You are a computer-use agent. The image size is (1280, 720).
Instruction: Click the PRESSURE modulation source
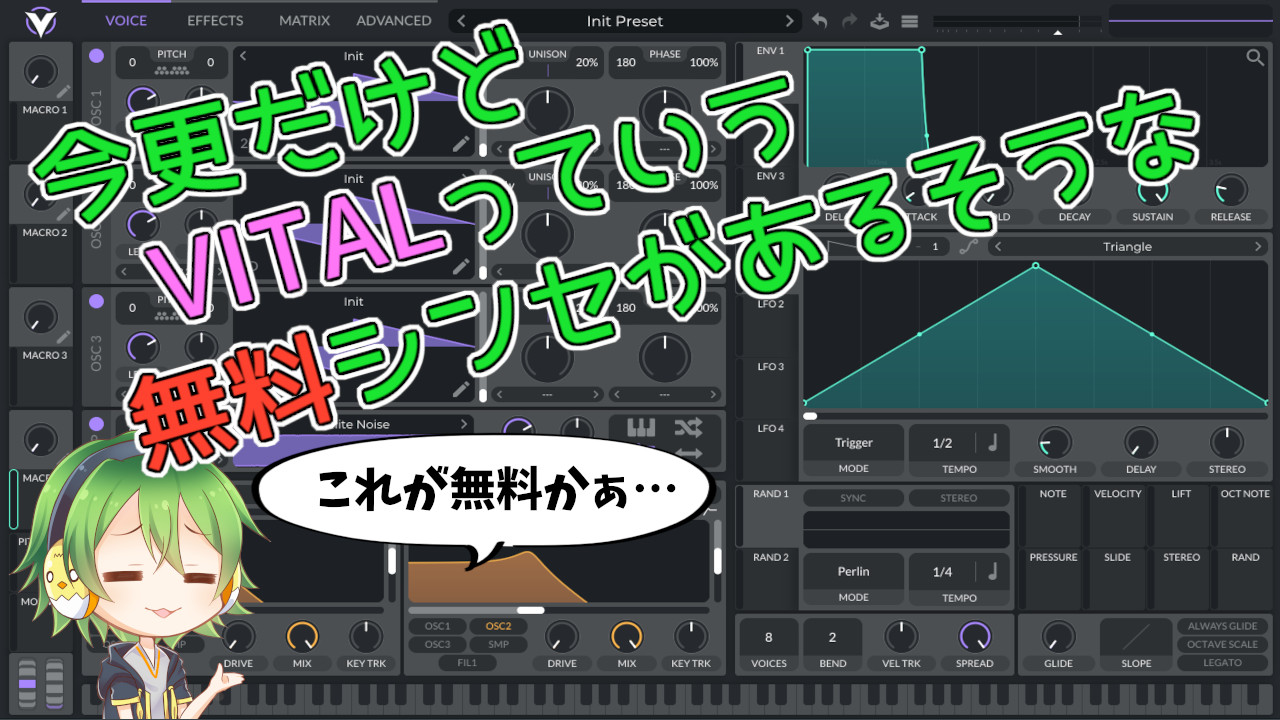(1053, 579)
